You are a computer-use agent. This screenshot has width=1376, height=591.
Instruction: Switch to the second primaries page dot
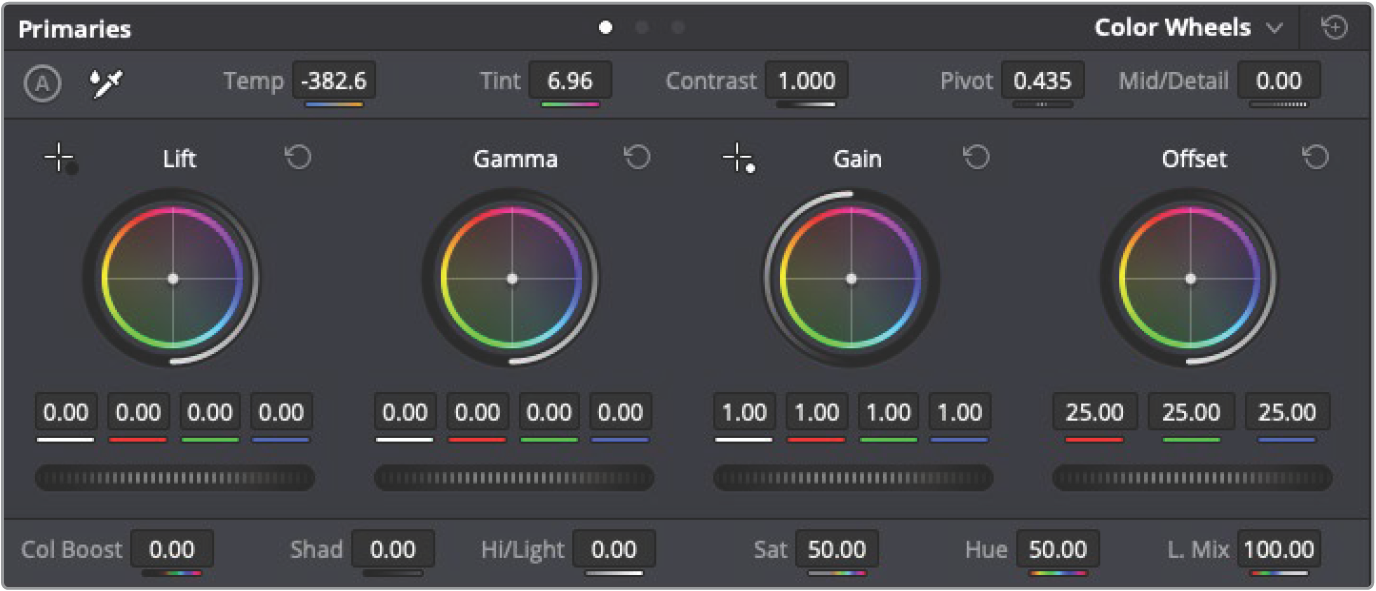coord(642,28)
